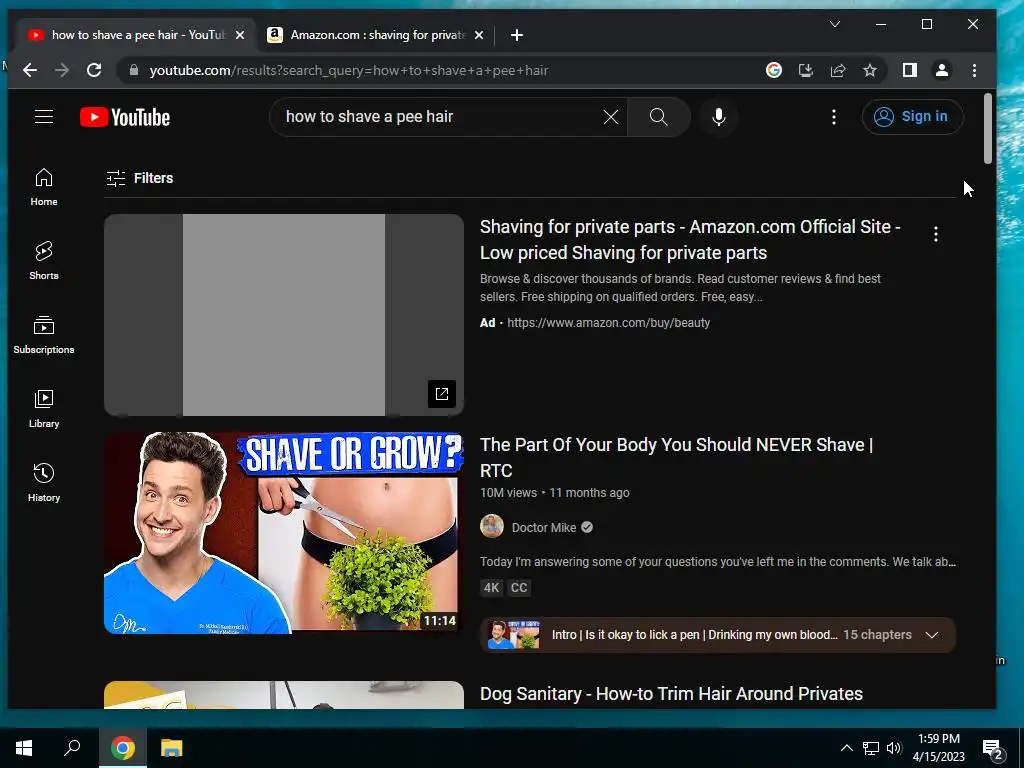Open the Chrome profile icon
The image size is (1024, 768).
[942, 71]
